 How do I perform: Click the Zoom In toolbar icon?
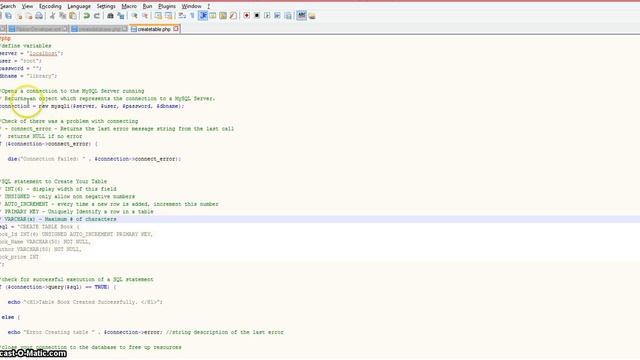point(134,16)
